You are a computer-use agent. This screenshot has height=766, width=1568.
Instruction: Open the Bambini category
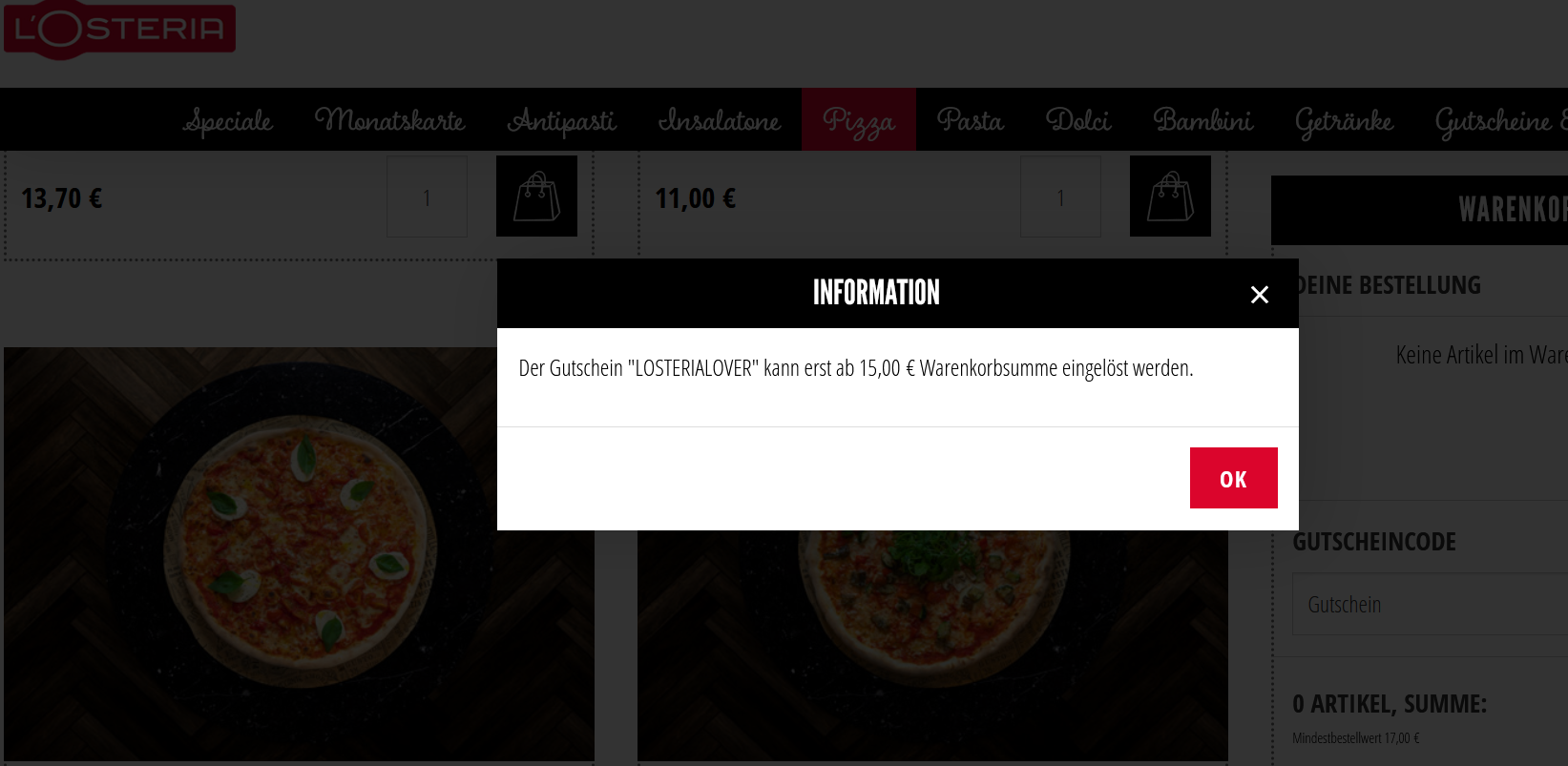[x=1202, y=120]
